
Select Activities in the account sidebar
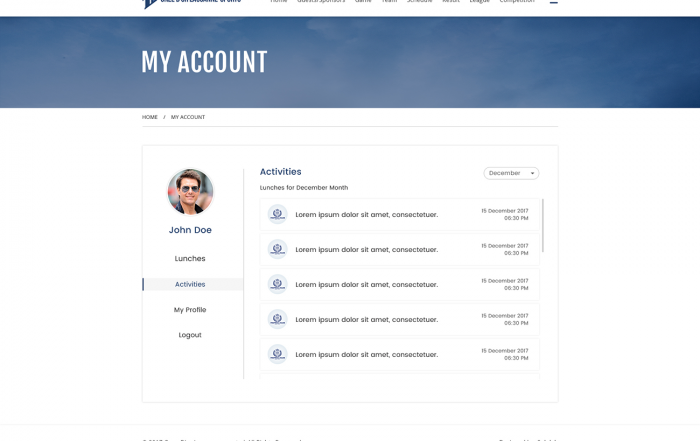point(193,284)
